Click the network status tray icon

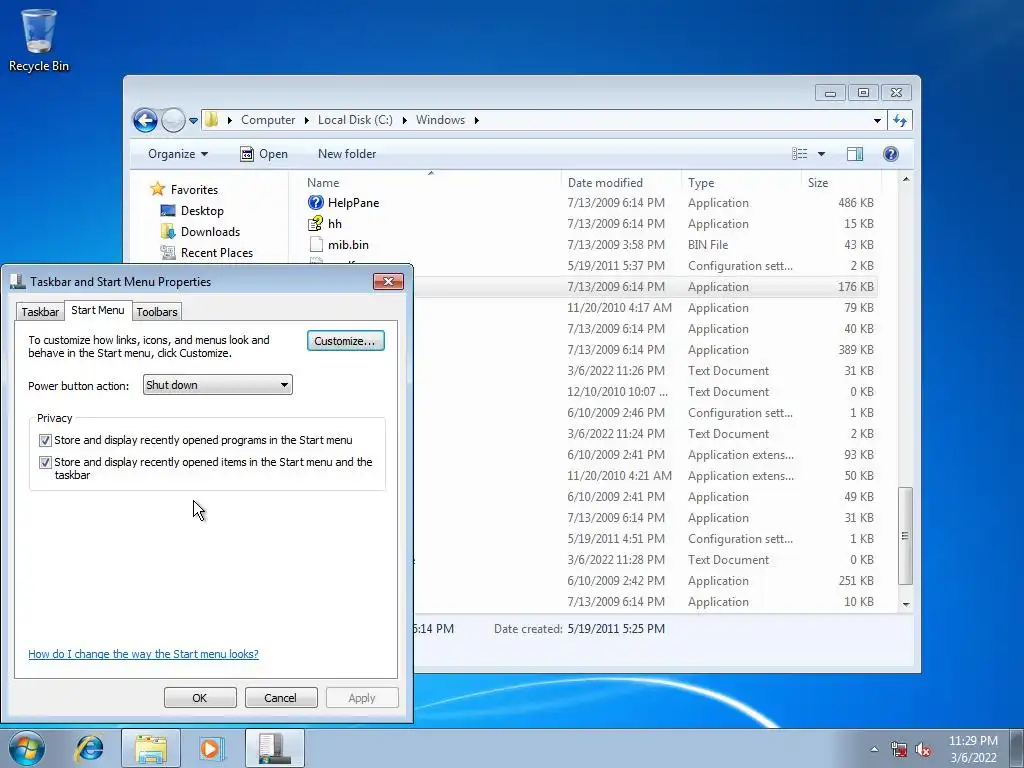tap(899, 749)
